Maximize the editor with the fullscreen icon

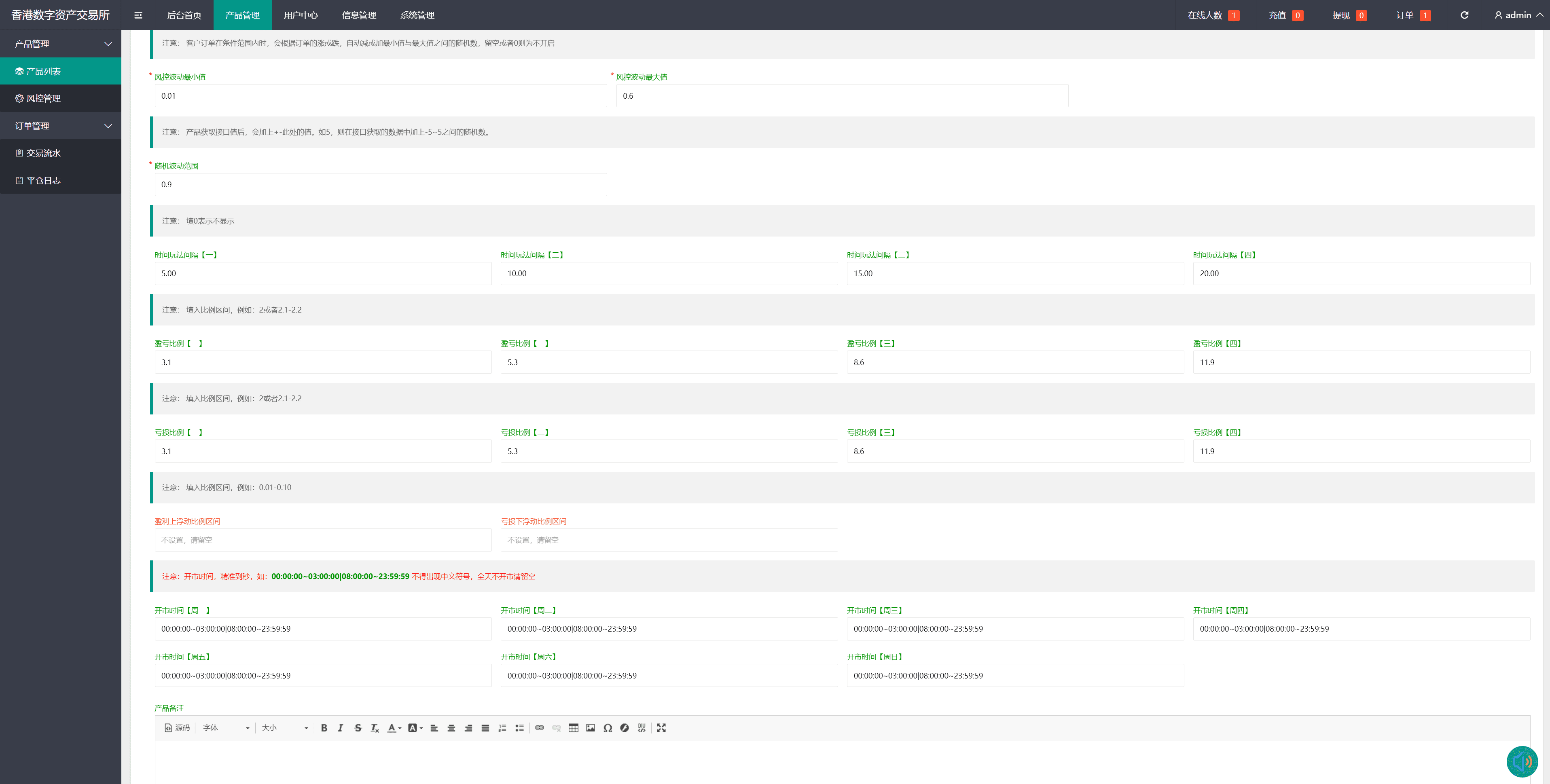(x=661, y=727)
